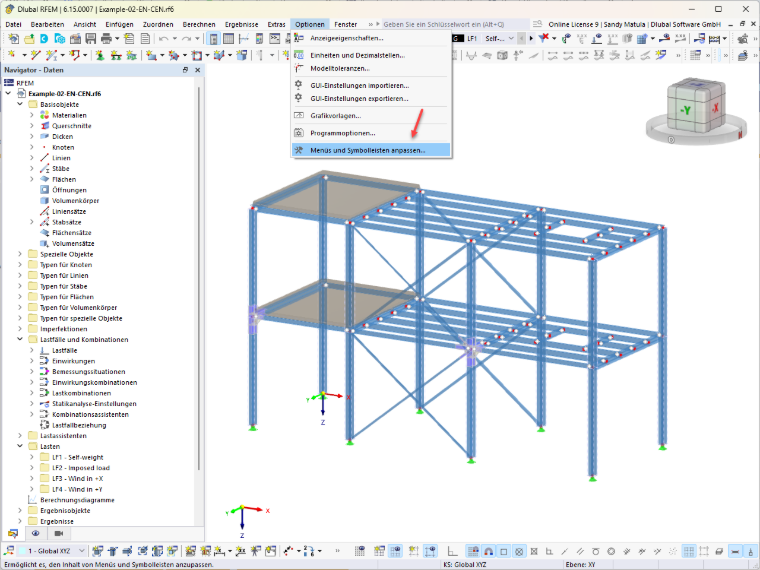Toggle the tables panel toolbar button
The height and width of the screenshot is (570, 760).
(228, 38)
